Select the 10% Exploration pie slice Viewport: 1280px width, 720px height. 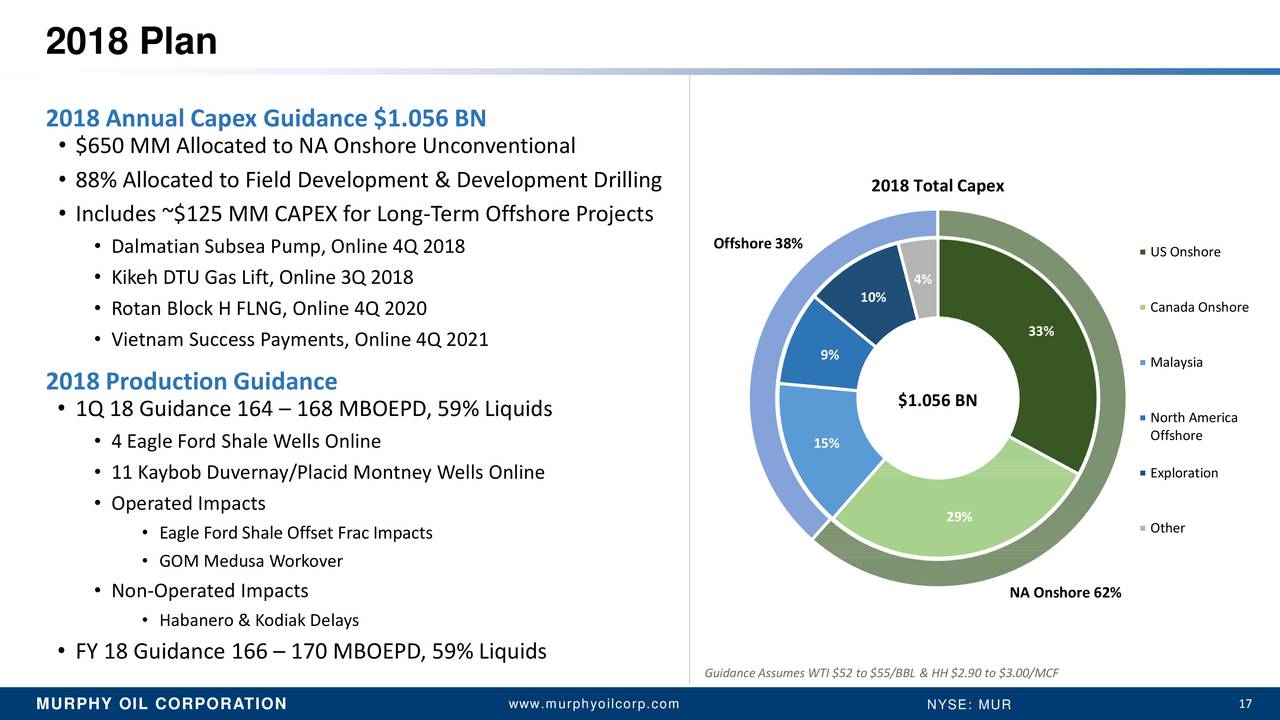(x=872, y=296)
